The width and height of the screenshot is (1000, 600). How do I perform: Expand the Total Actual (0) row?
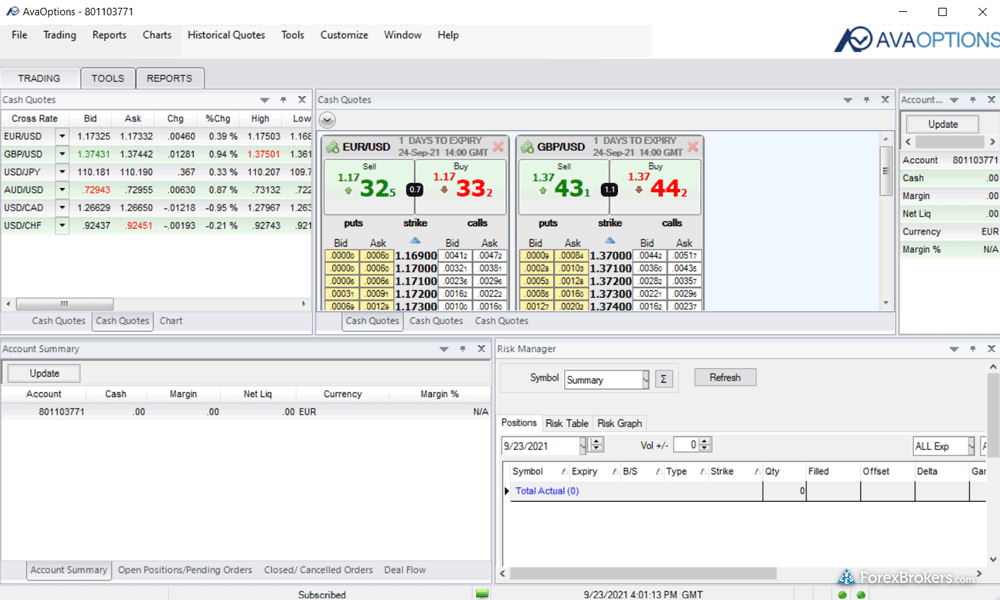(506, 491)
